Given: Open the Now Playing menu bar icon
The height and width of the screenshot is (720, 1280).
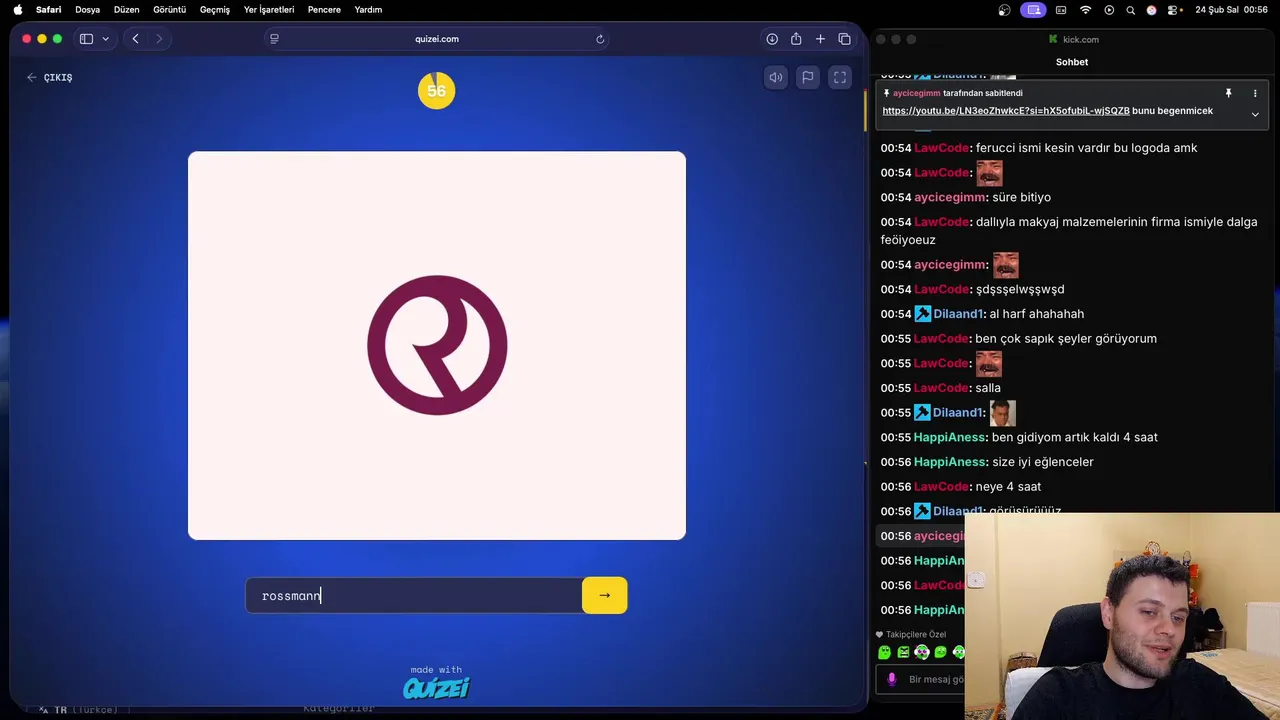Looking at the screenshot, I should point(1109,9).
